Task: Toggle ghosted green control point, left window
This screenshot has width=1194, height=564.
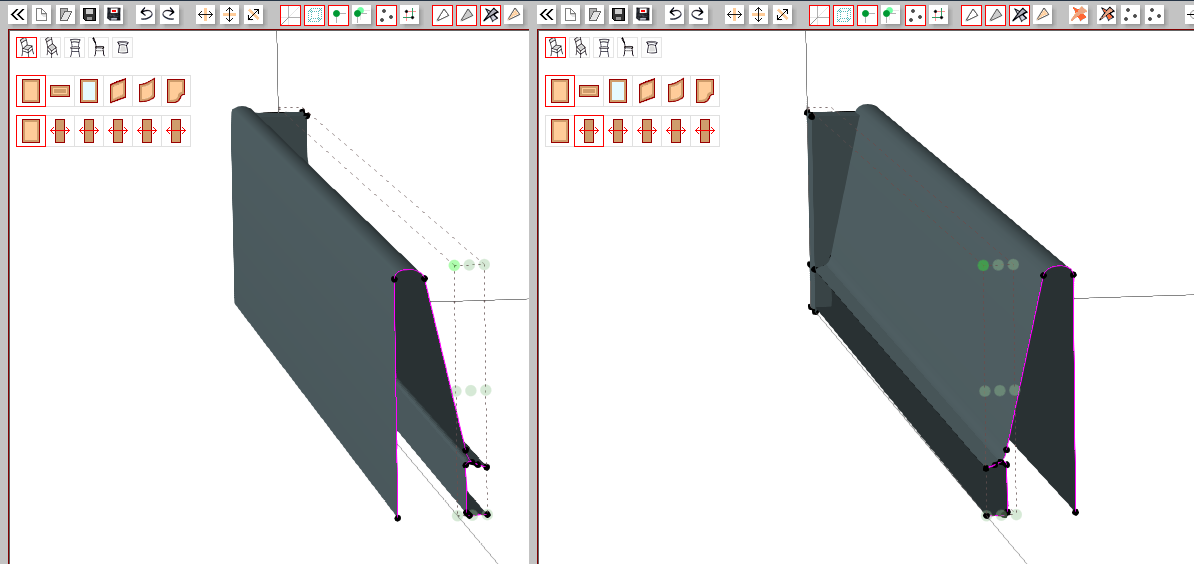Action: pos(362,14)
